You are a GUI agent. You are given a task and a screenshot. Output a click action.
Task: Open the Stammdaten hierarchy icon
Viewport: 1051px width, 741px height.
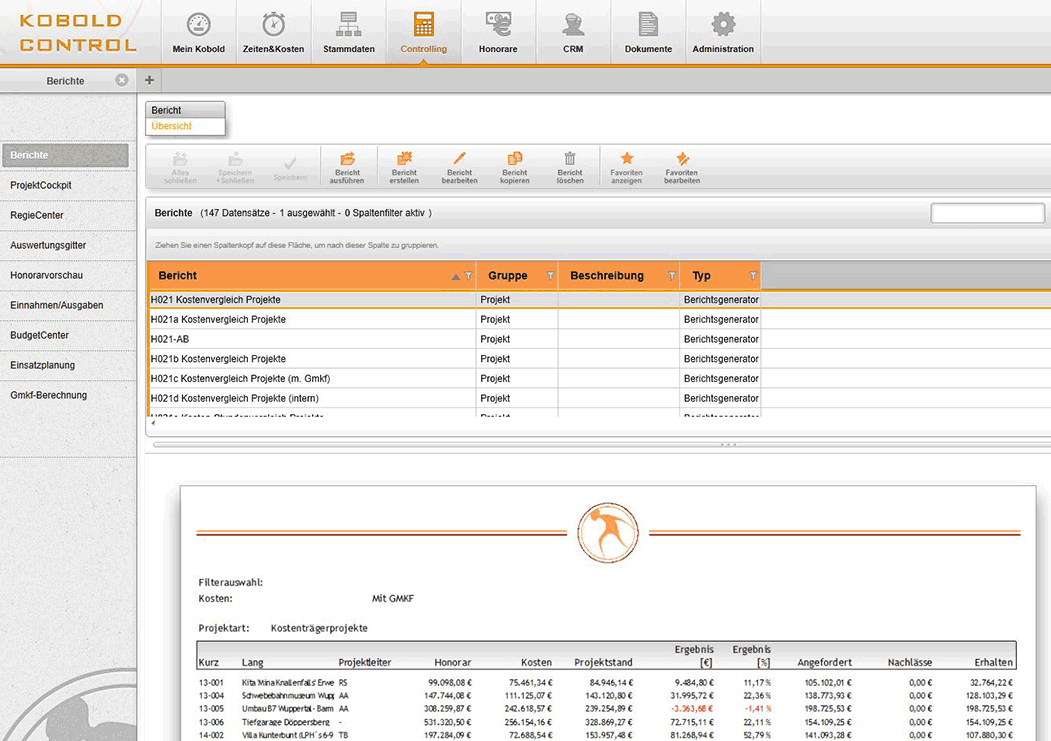349,25
